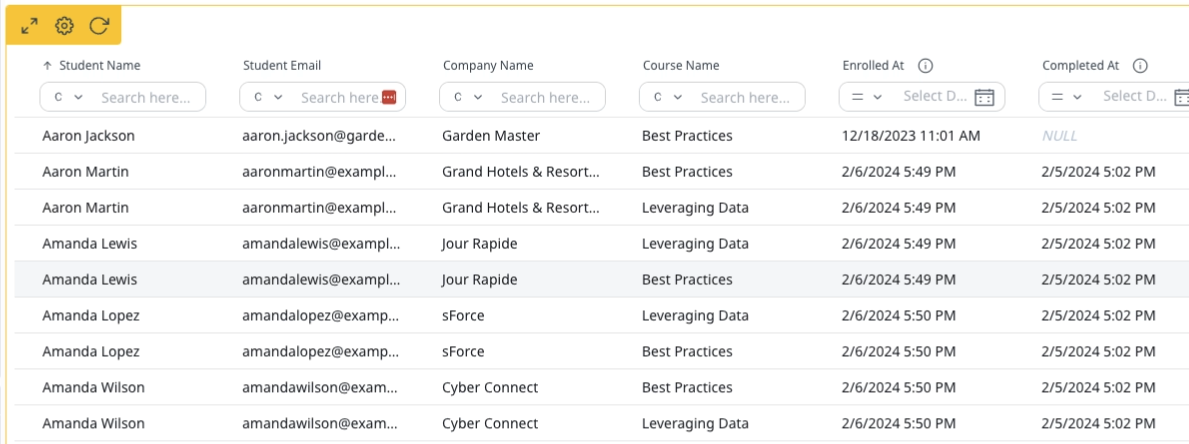Select the Aaron Jackson table row

click(x=601, y=136)
